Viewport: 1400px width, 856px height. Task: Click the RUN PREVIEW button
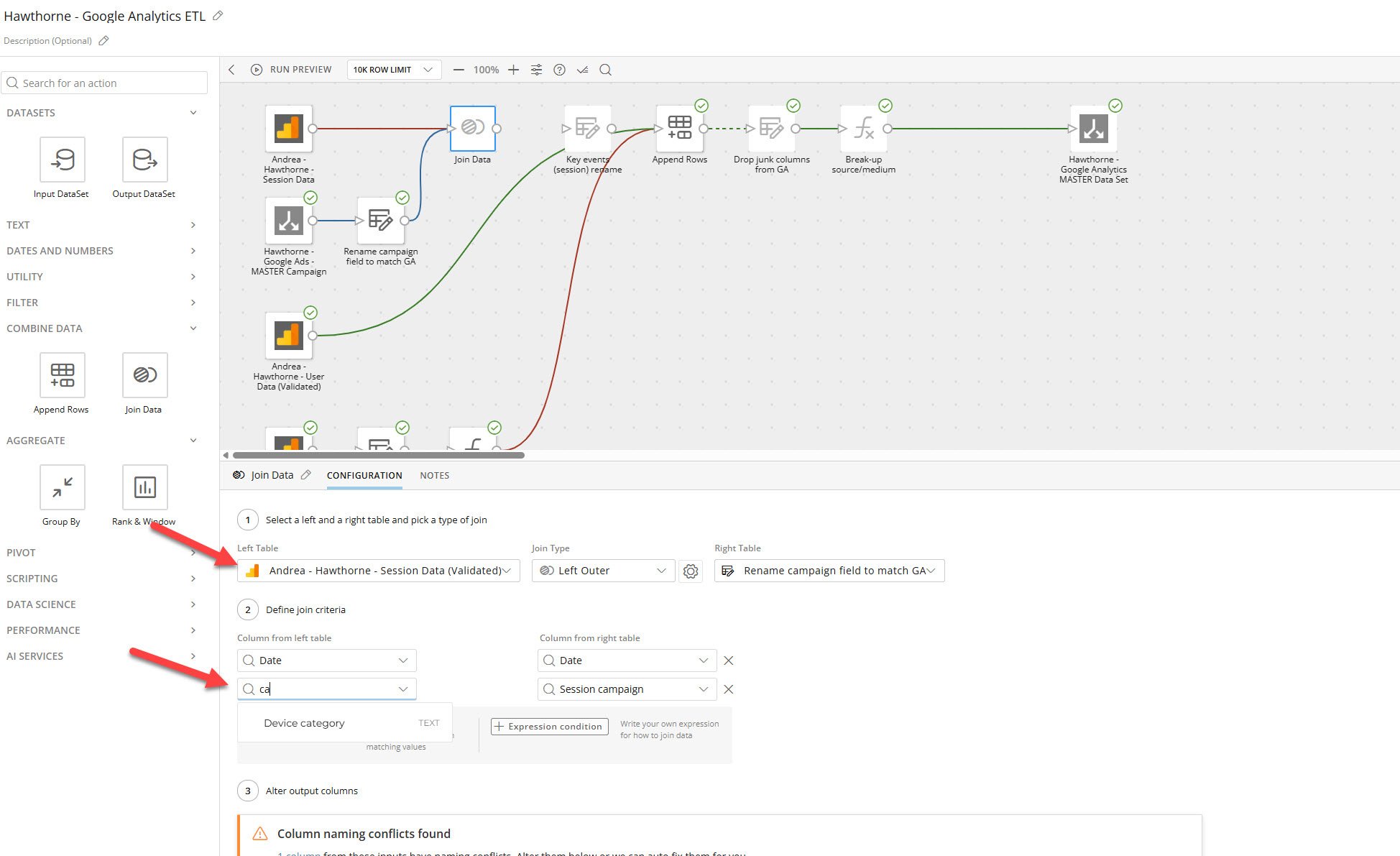(292, 70)
